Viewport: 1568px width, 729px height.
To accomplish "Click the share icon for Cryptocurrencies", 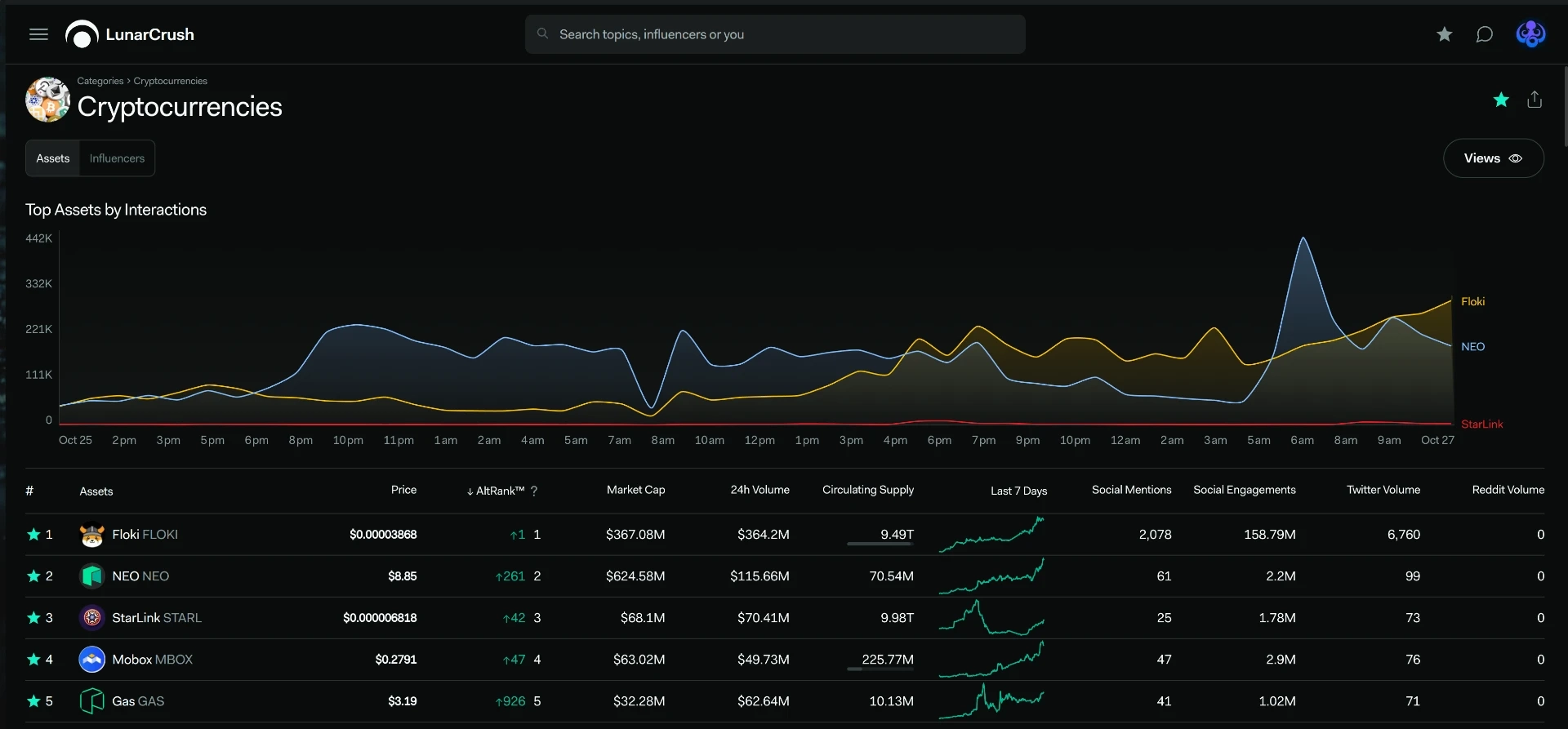I will (x=1535, y=100).
